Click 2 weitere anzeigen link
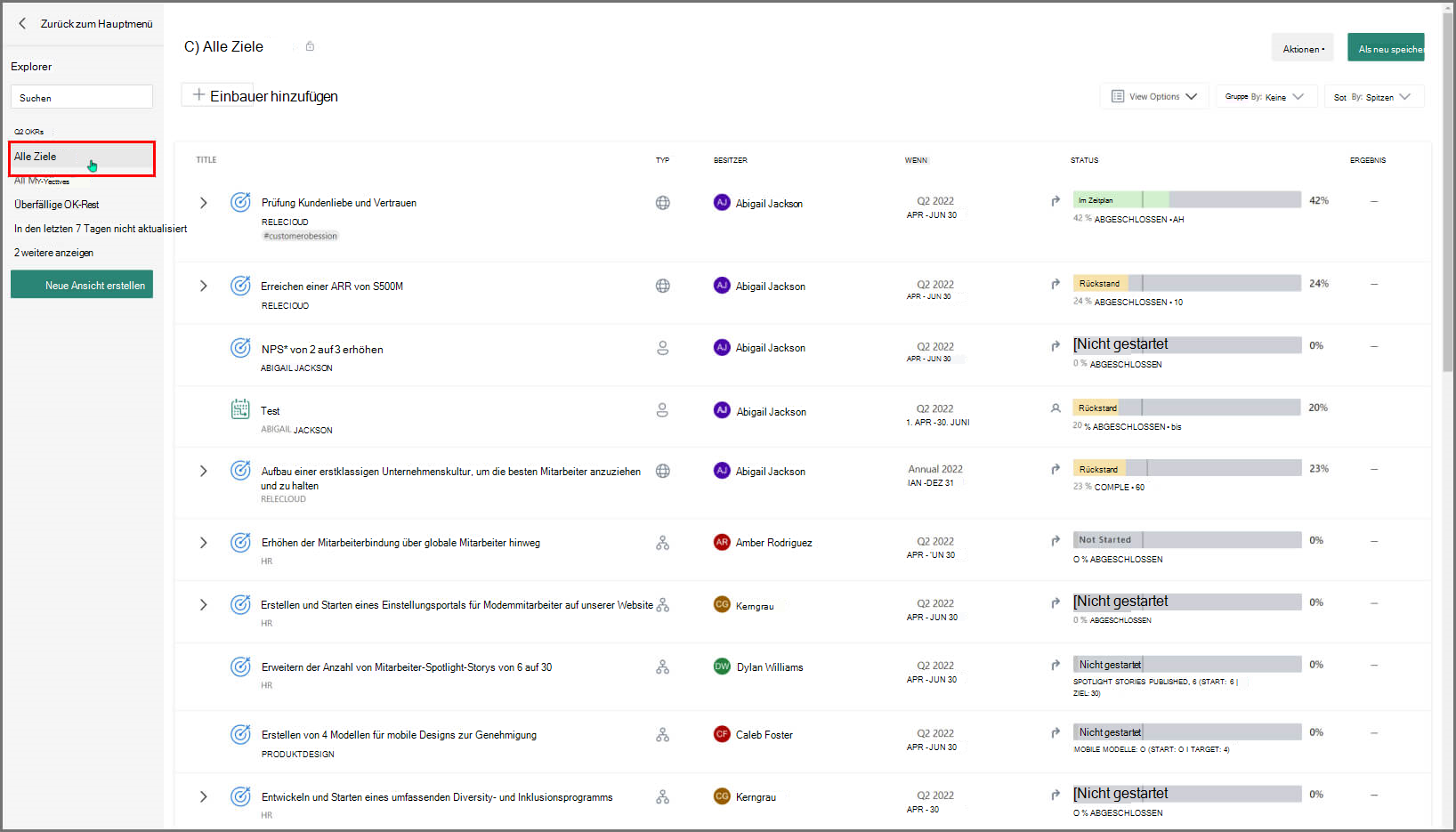1456x832 pixels. (x=53, y=253)
